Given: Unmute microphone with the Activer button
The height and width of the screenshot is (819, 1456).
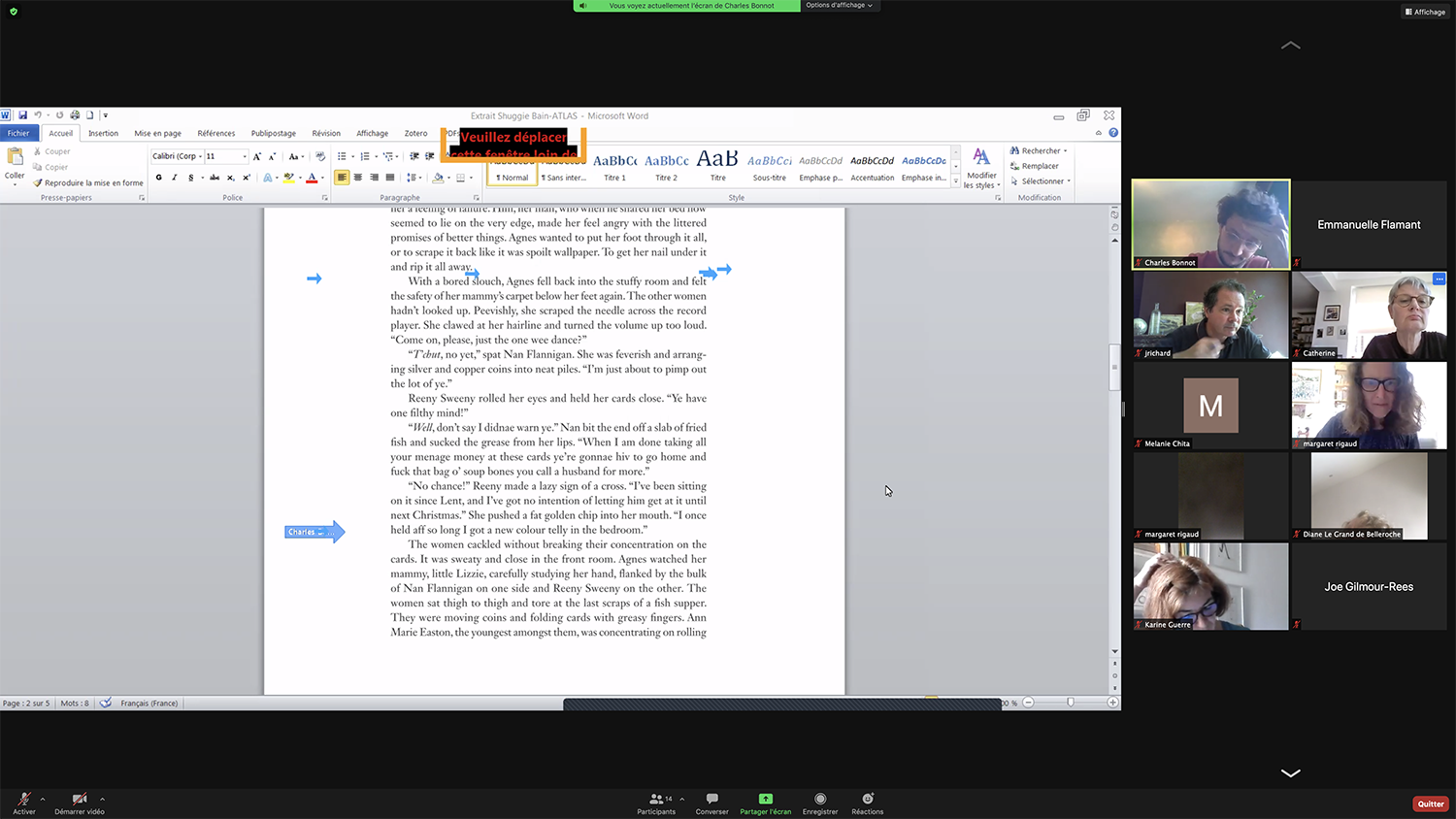Looking at the screenshot, I should pyautogui.click(x=24, y=803).
